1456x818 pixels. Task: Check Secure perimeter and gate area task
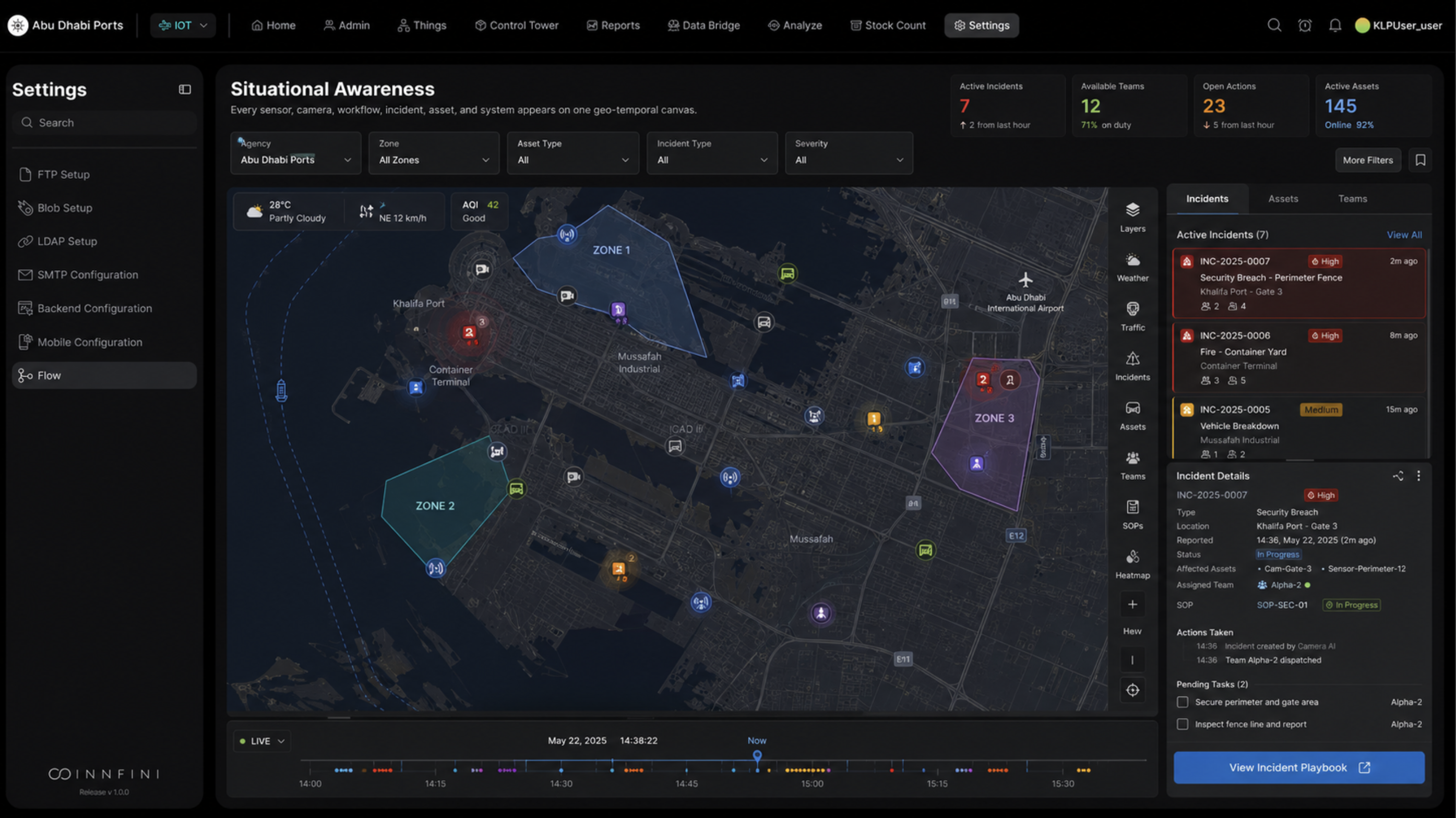pos(1183,702)
